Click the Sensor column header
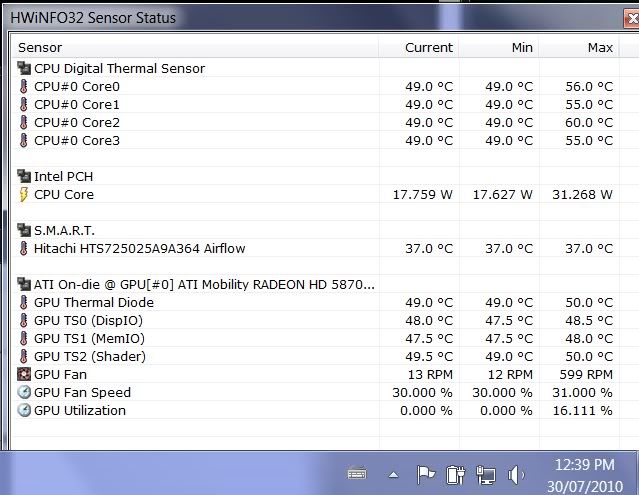 [195, 47]
